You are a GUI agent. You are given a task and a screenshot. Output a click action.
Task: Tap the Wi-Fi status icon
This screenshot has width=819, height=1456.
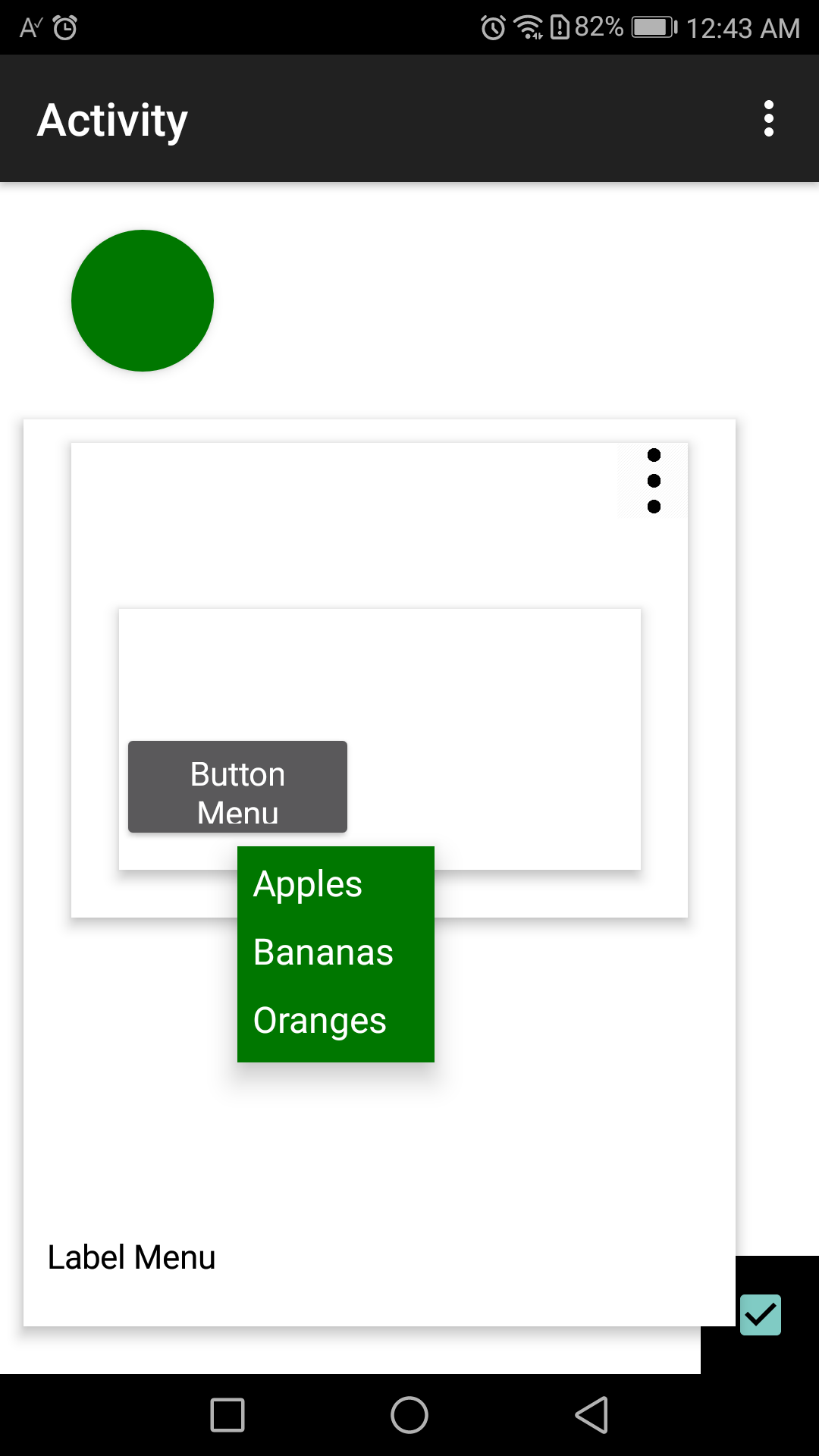(x=529, y=27)
